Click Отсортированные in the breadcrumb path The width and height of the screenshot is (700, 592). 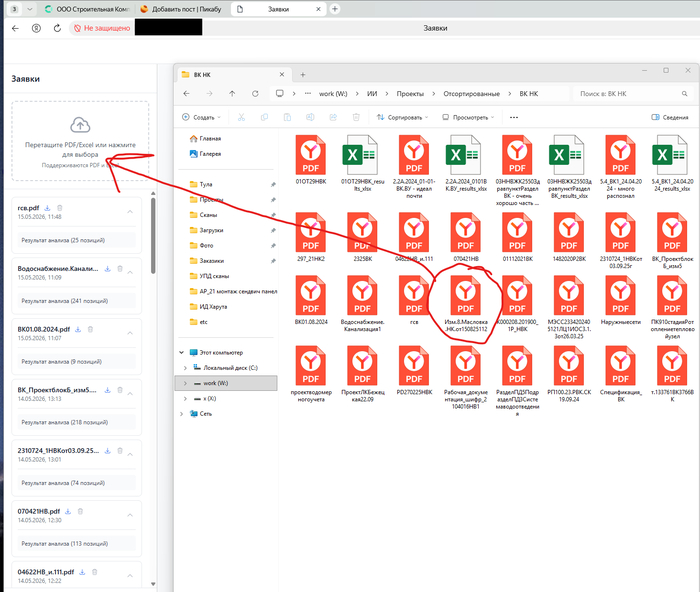471,94
